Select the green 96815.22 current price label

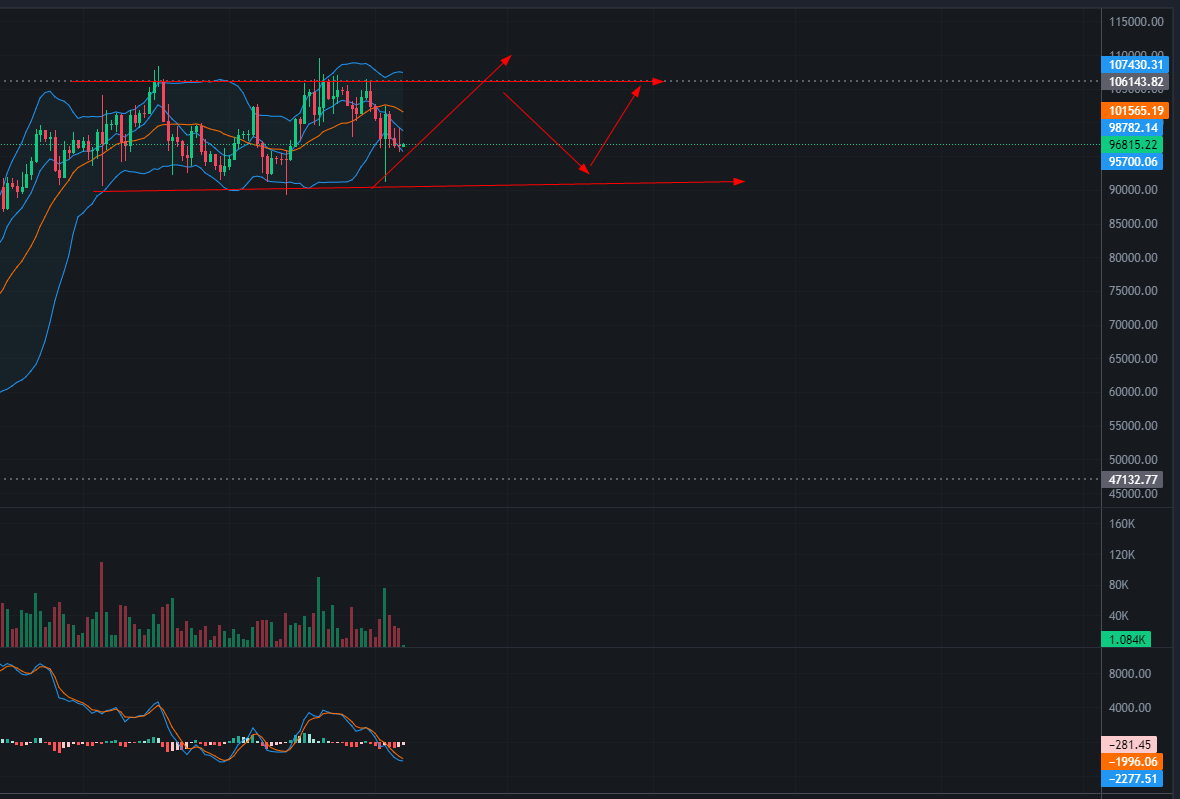pyautogui.click(x=1132, y=144)
